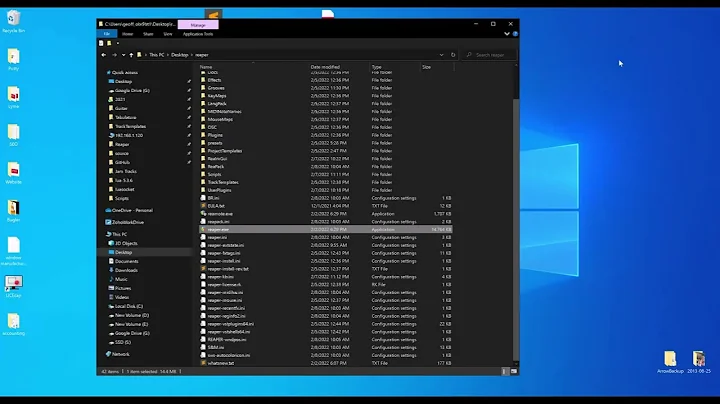
Task: Open the Share ribbon tab
Action: click(148, 34)
